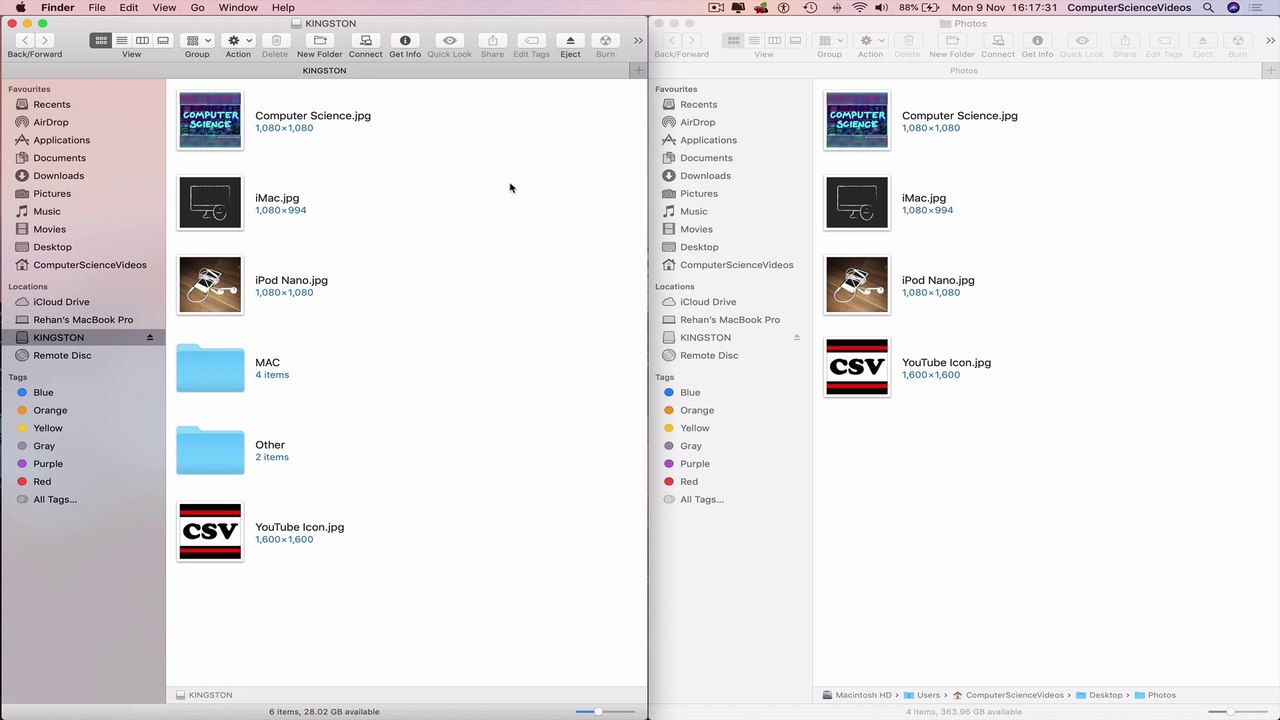Image resolution: width=1280 pixels, height=720 pixels.
Task: Switch KINGSTON window to gallery view
Action: [163, 40]
